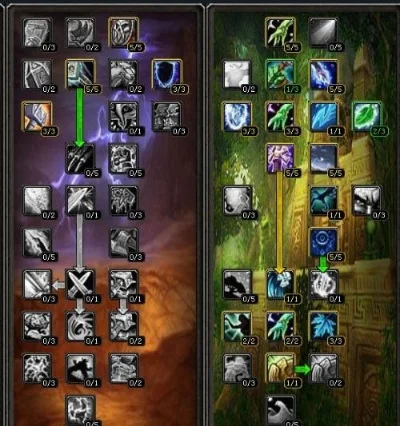Select the blue eye Purification talent icon
The image size is (400, 426).
[x=323, y=242]
